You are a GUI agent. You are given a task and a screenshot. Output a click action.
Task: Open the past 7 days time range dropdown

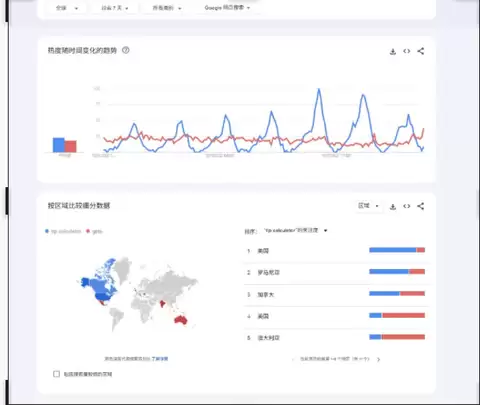115,8
